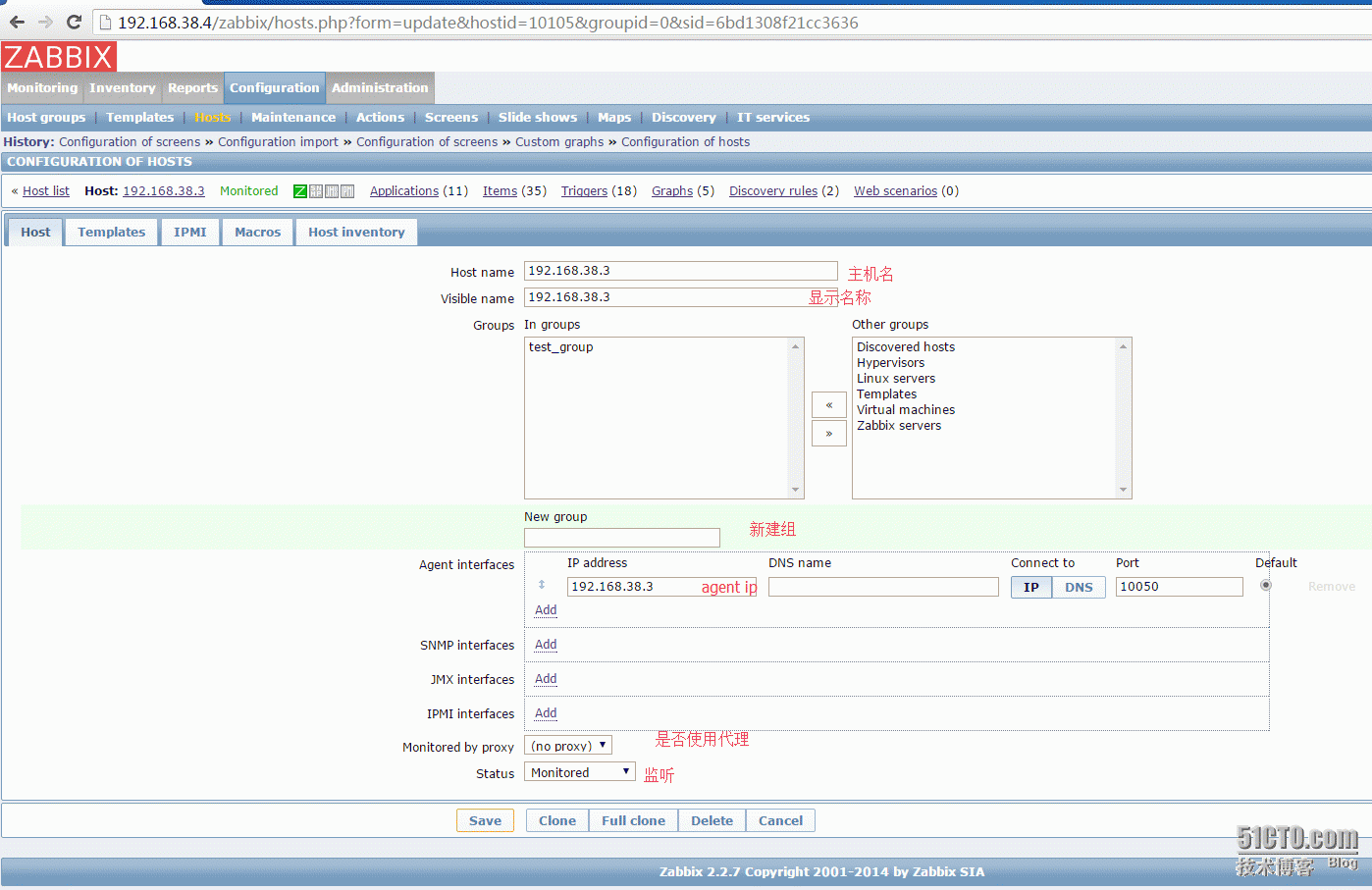
Task: Click the Full clone button
Action: point(633,820)
